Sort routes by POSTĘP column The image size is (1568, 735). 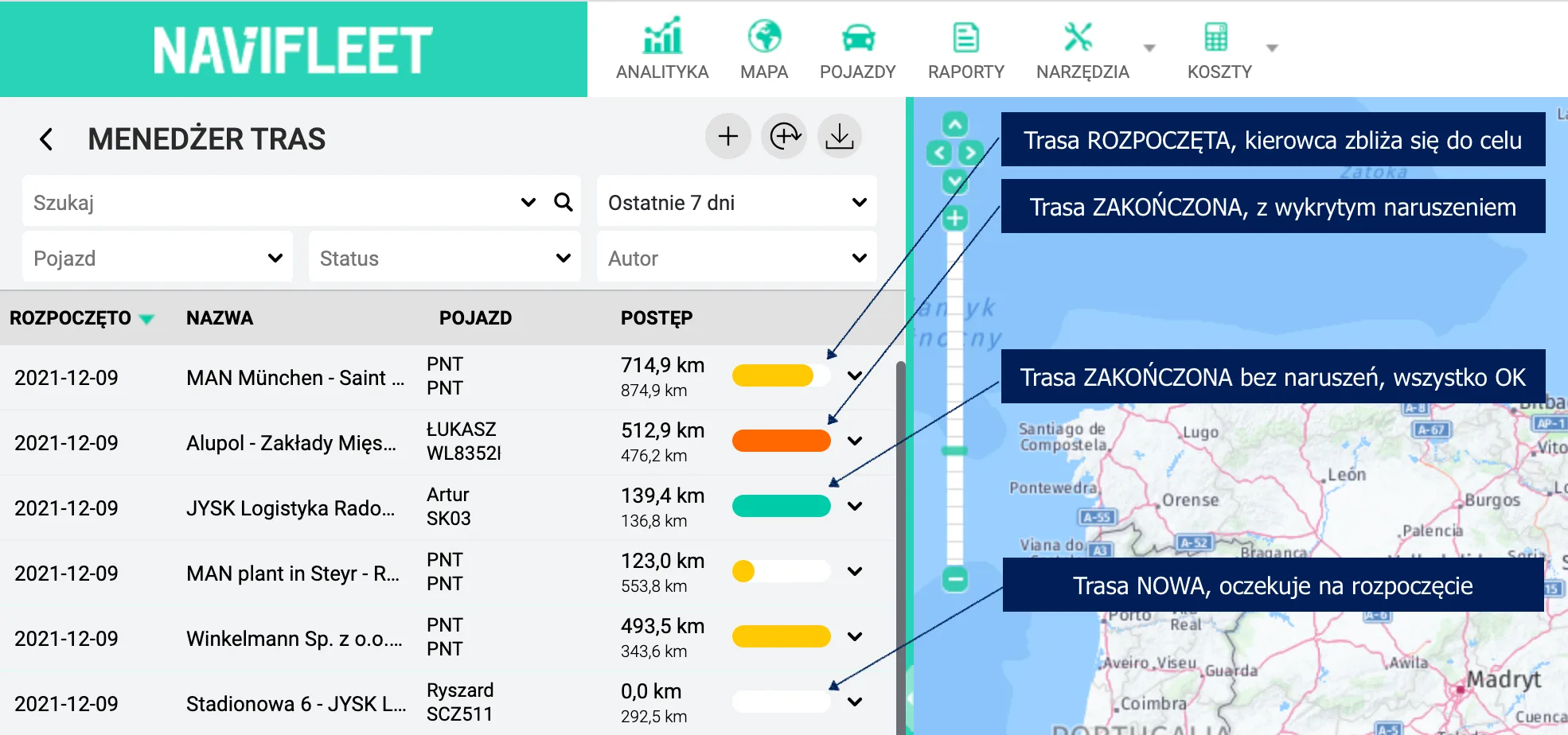(657, 318)
